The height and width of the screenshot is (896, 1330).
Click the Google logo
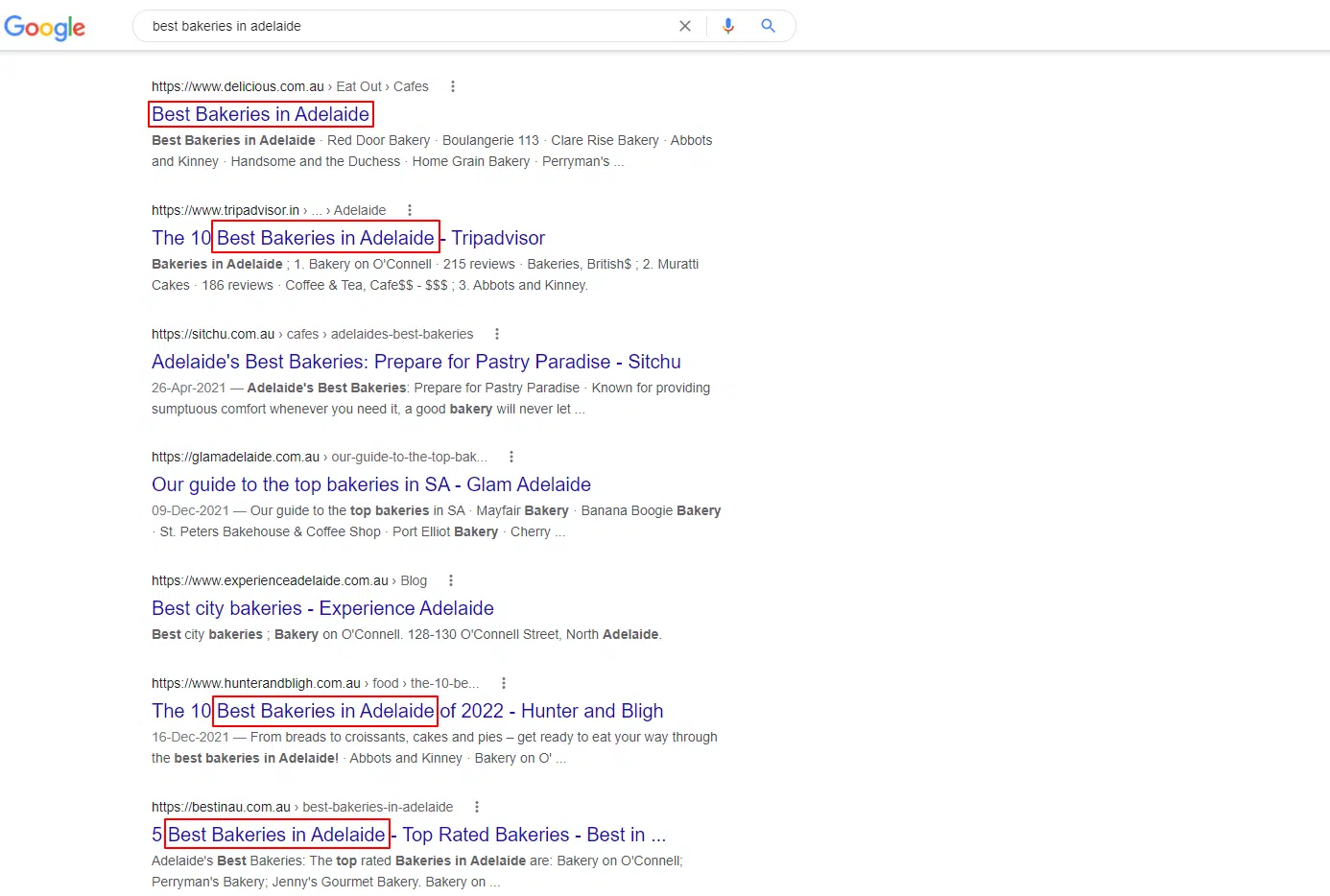pyautogui.click(x=45, y=27)
